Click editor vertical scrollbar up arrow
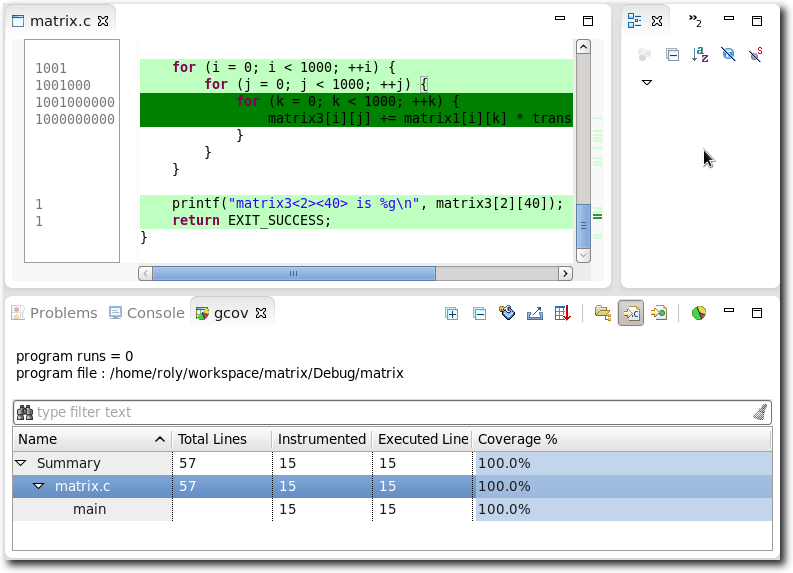This screenshot has width=793, height=573. [583, 47]
